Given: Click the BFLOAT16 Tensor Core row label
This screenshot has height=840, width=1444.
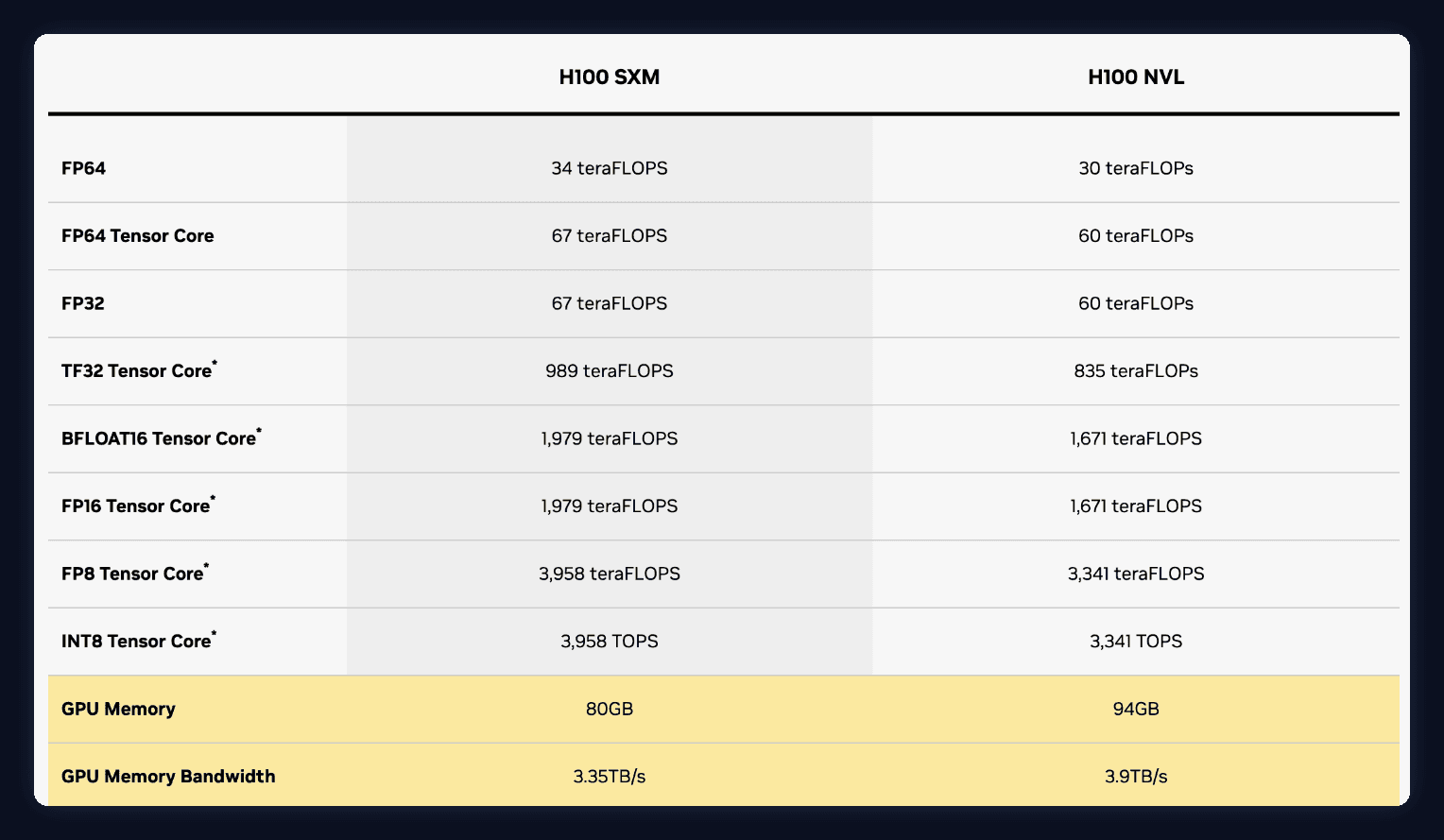Looking at the screenshot, I should pyautogui.click(x=162, y=437).
